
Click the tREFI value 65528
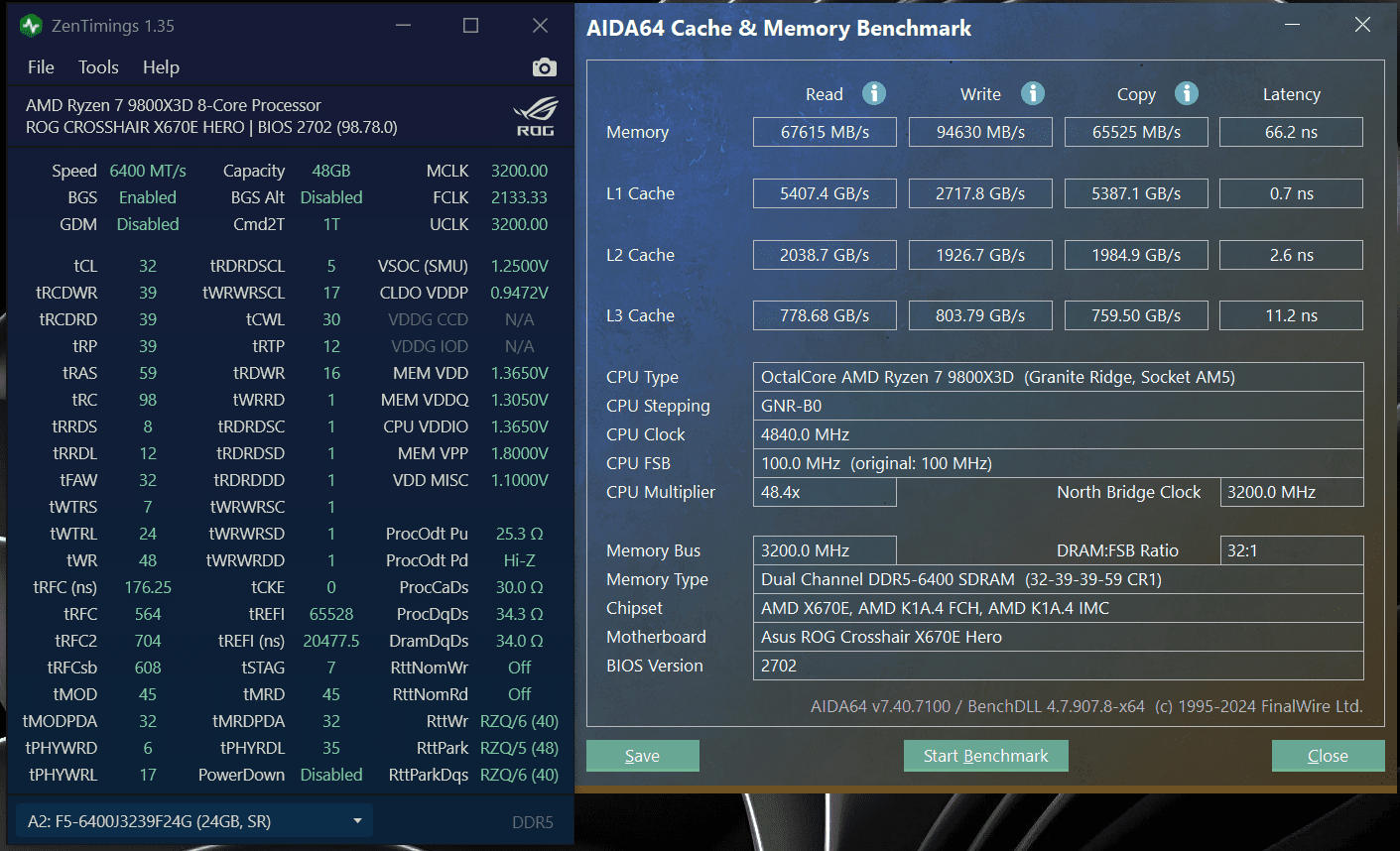[331, 614]
